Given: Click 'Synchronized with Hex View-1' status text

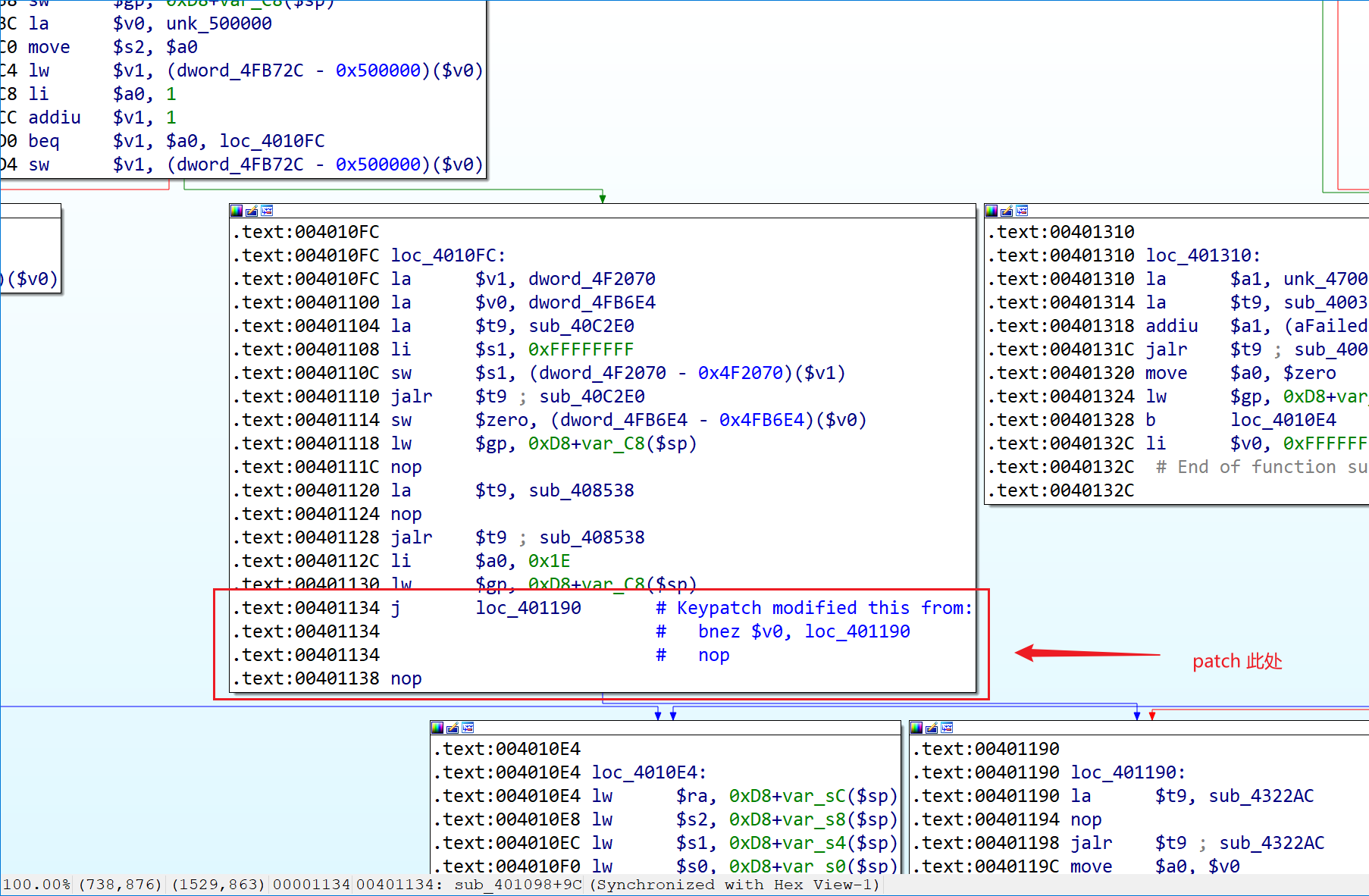Looking at the screenshot, I should point(735,885).
